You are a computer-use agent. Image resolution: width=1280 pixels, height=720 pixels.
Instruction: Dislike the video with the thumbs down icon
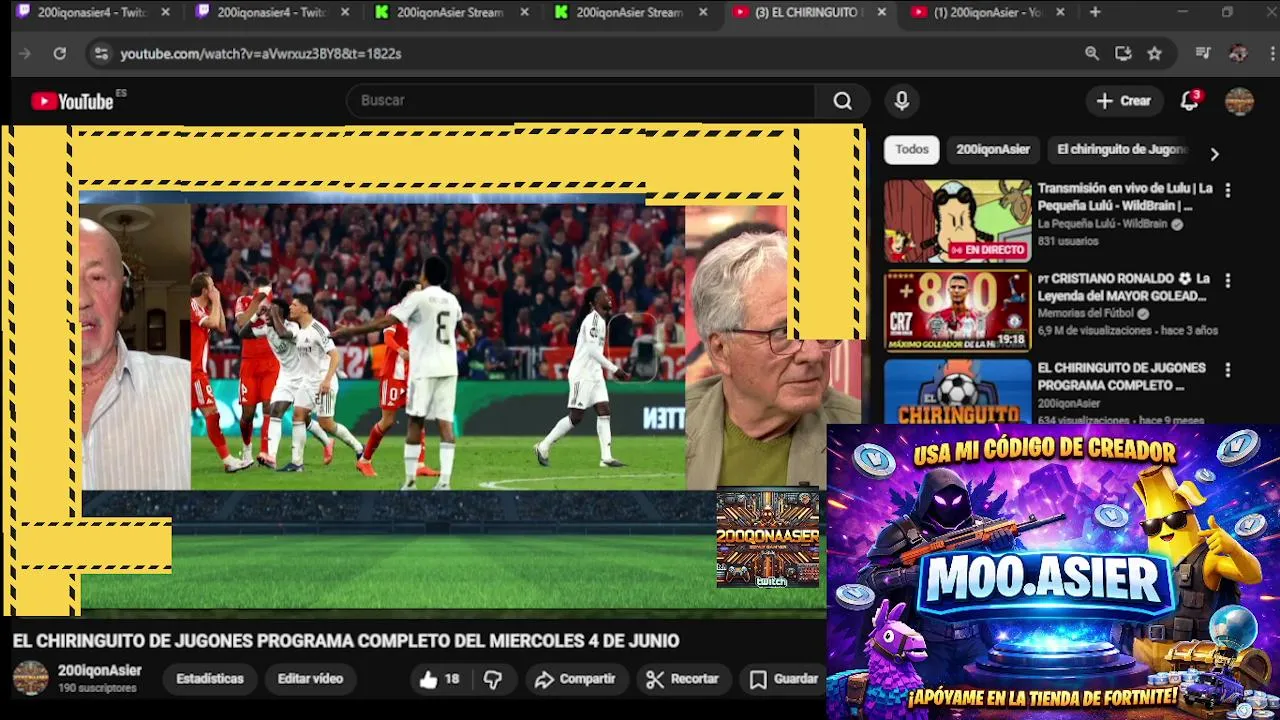493,680
